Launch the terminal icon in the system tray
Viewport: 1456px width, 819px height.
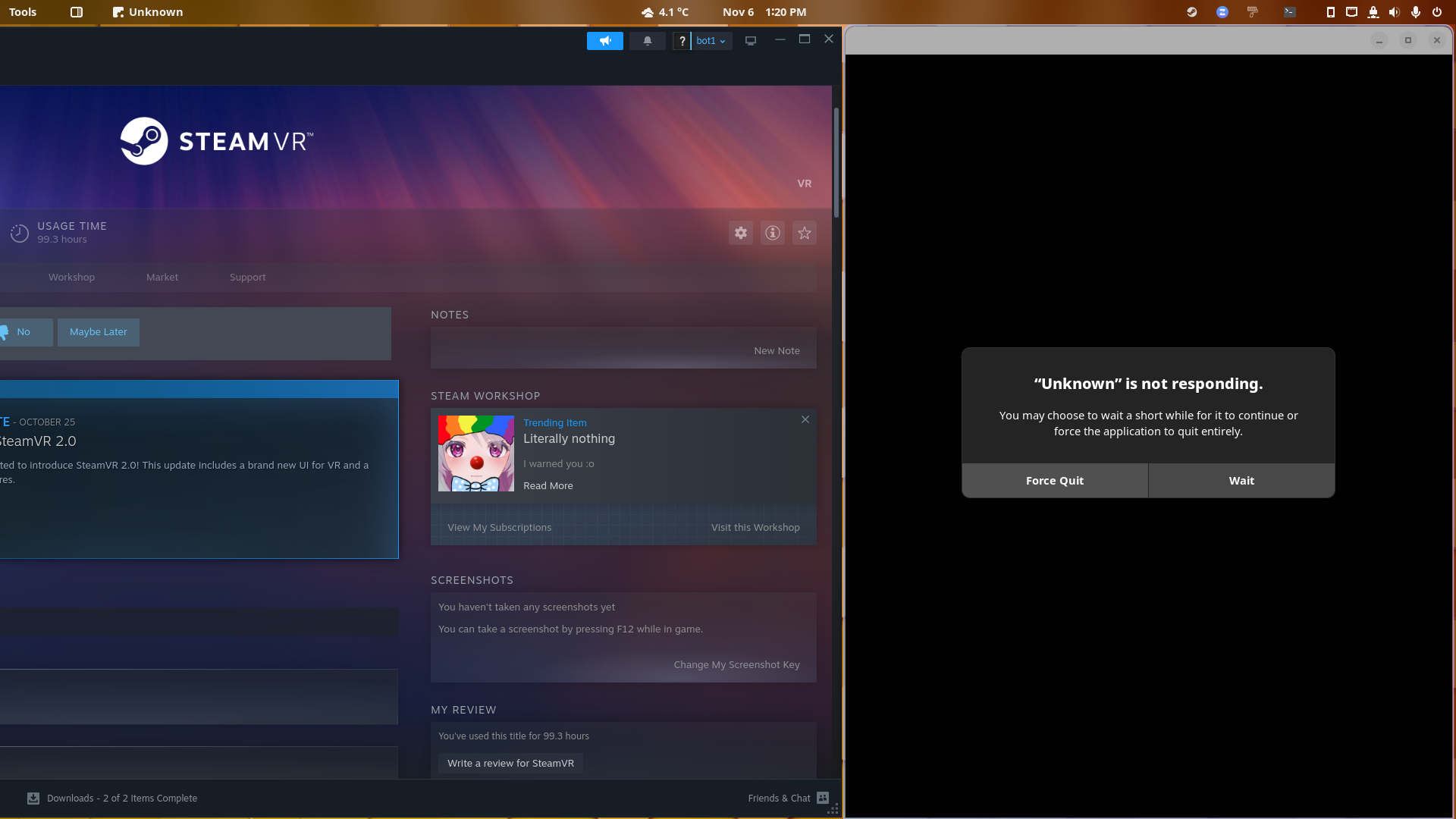(x=1291, y=12)
